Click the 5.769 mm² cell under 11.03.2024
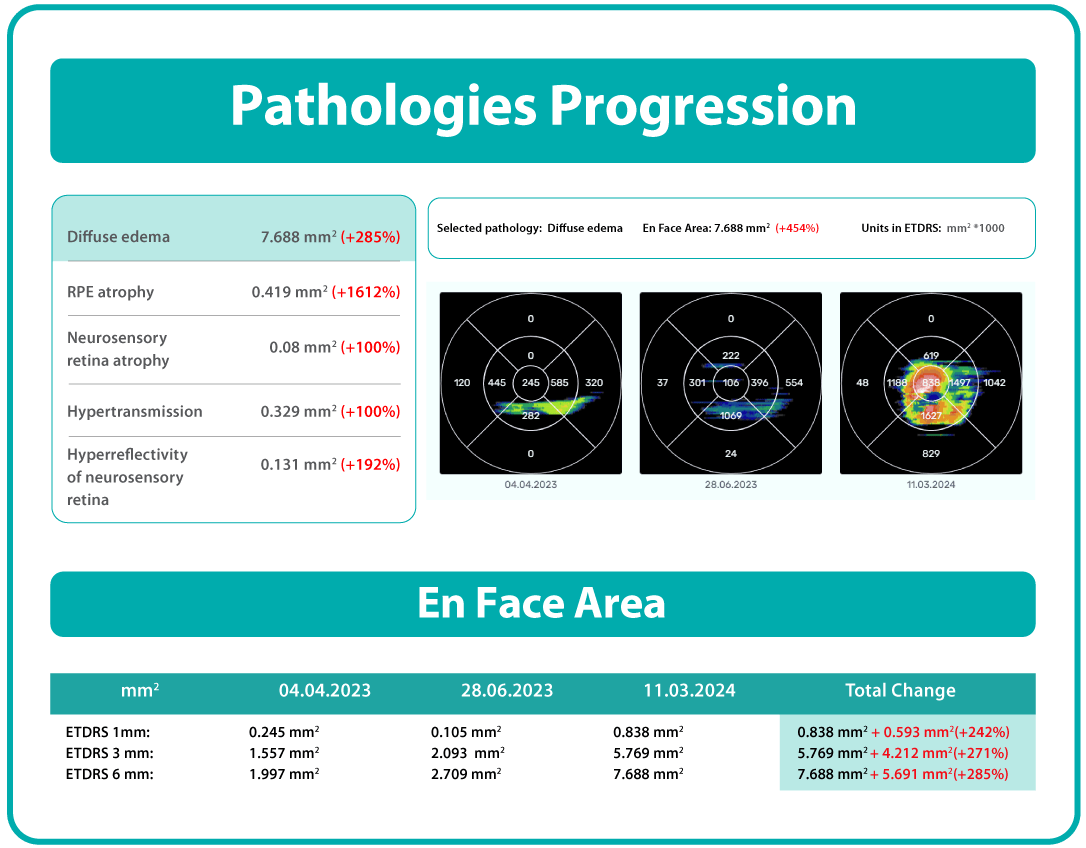 [x=648, y=753]
